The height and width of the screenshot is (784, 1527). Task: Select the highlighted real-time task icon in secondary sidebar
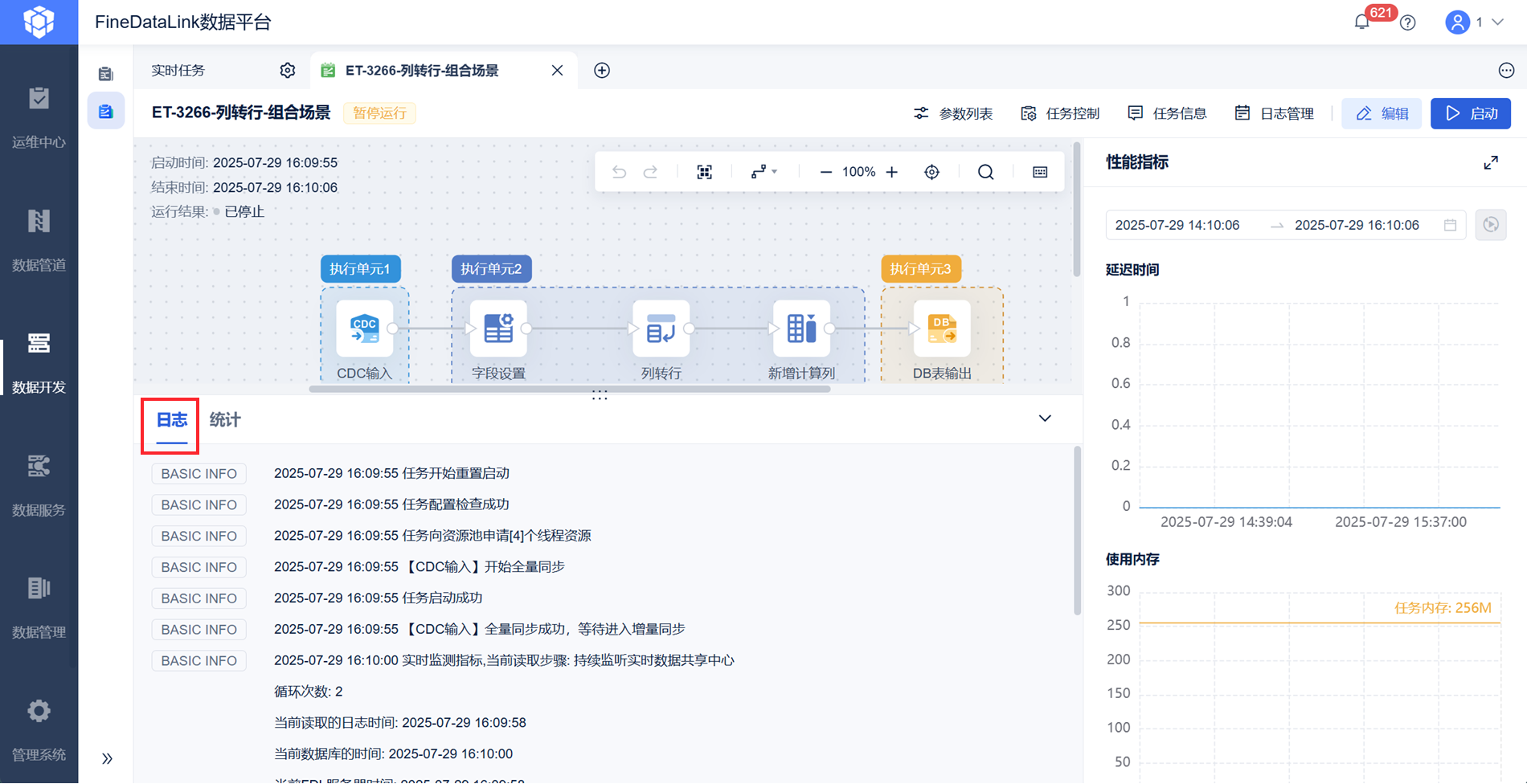coord(106,111)
